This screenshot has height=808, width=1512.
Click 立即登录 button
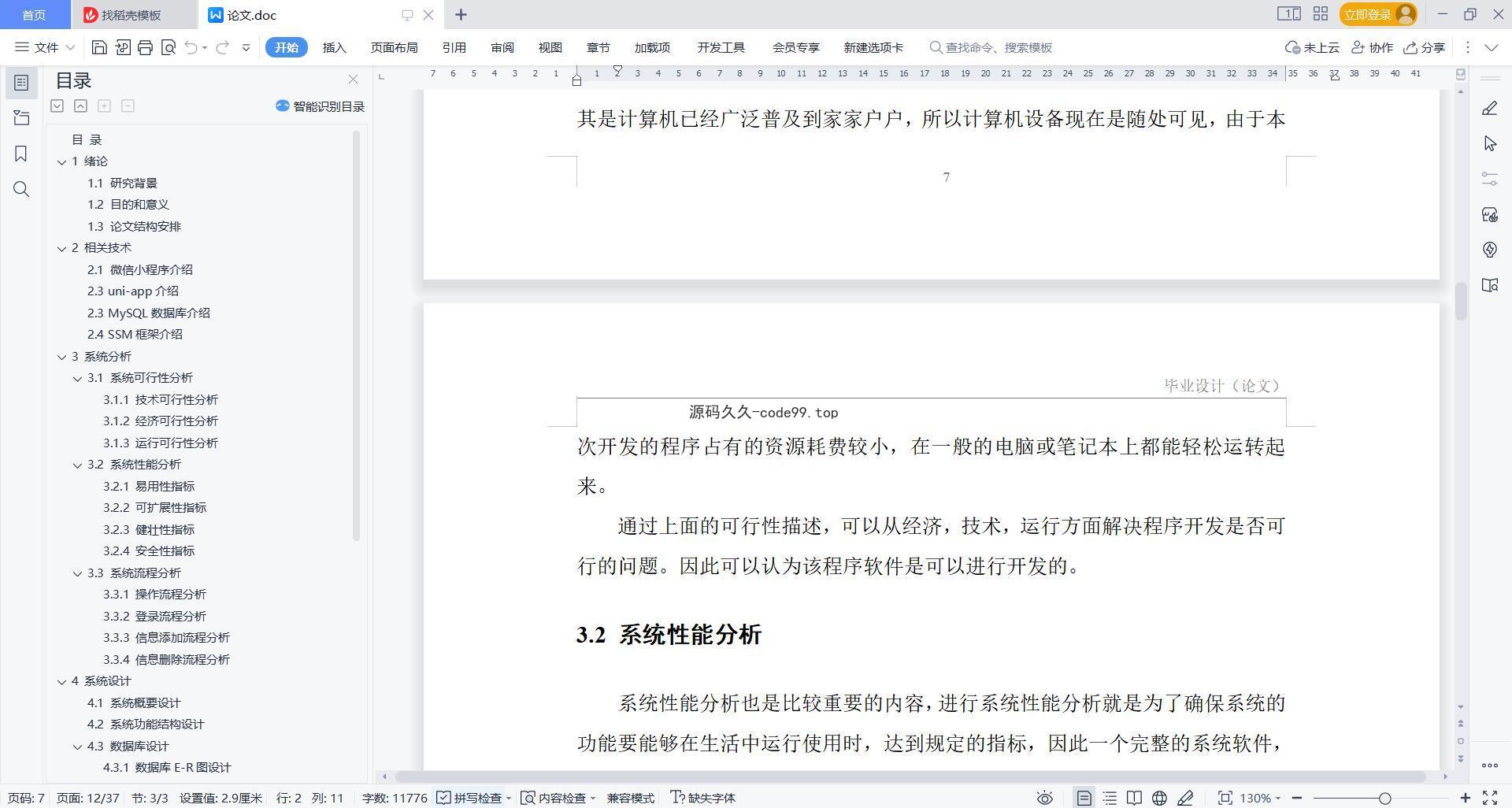pos(1377,14)
